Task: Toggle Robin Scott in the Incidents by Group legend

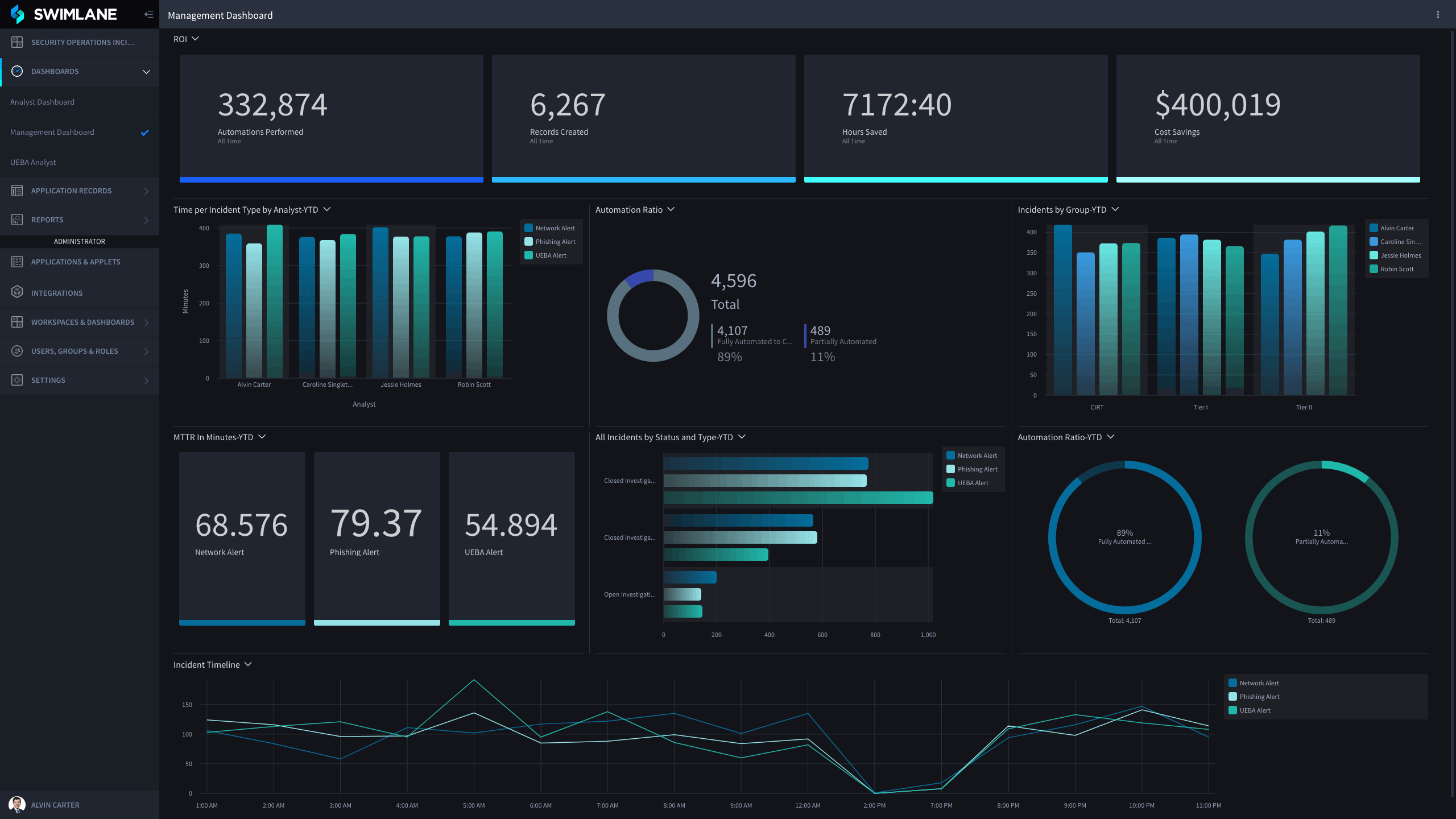Action: pyautogui.click(x=1397, y=268)
